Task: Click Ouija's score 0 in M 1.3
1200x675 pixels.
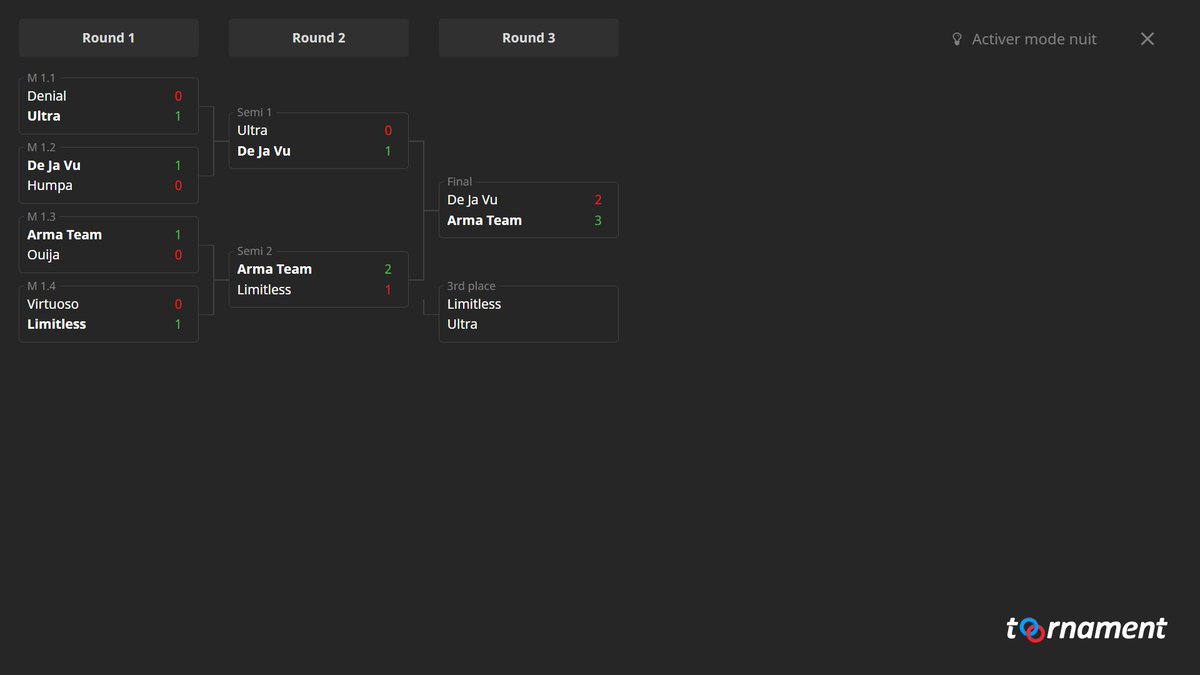Action: [178, 255]
